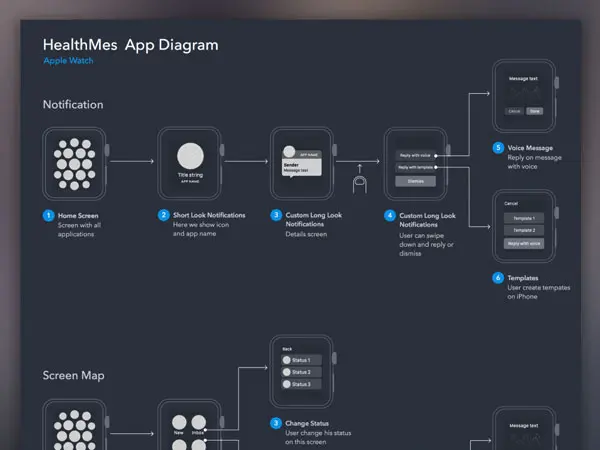The height and width of the screenshot is (450, 600).
Task: Tap Back on the Change Status watch
Action: click(287, 349)
